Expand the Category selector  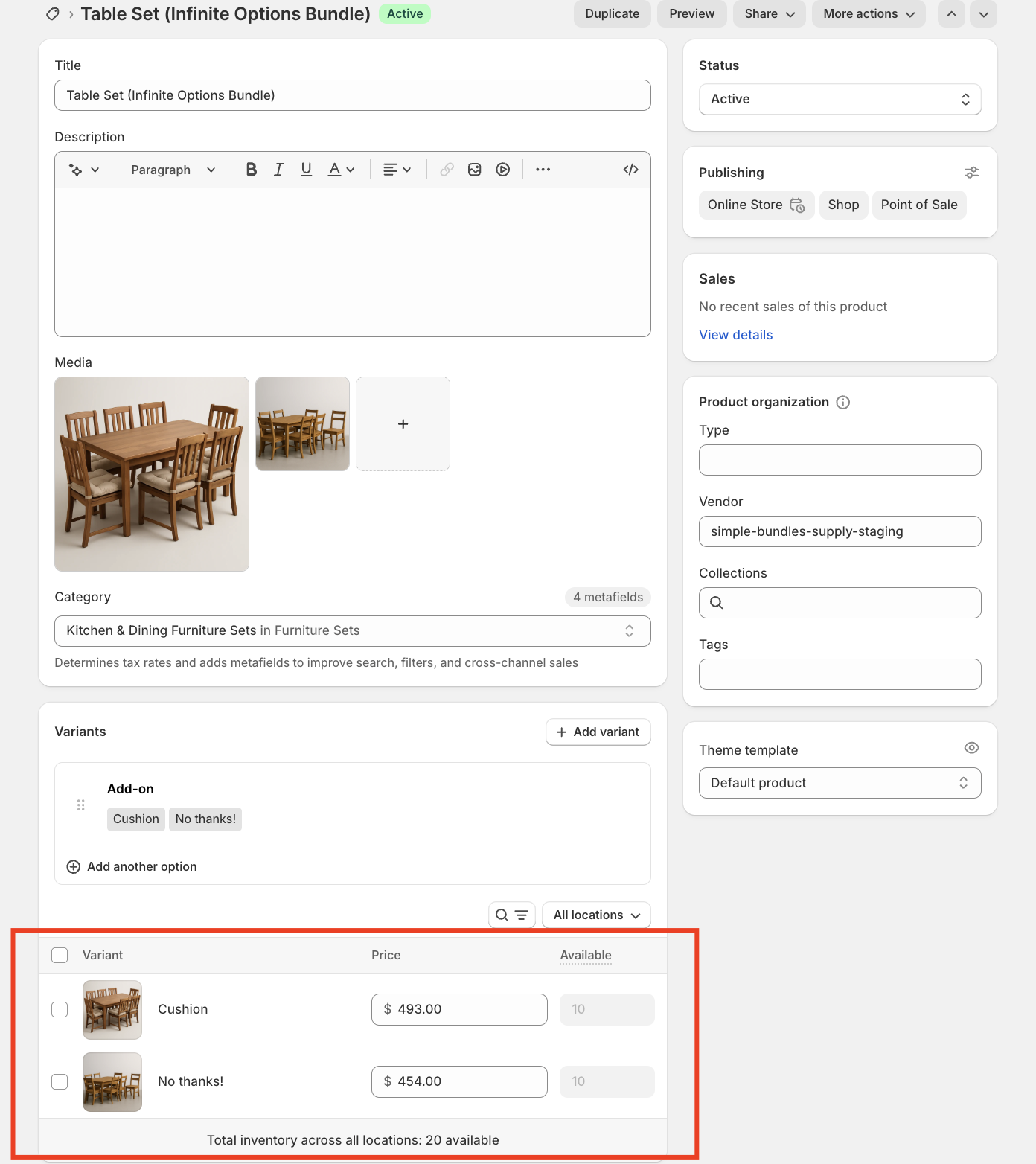pos(353,631)
